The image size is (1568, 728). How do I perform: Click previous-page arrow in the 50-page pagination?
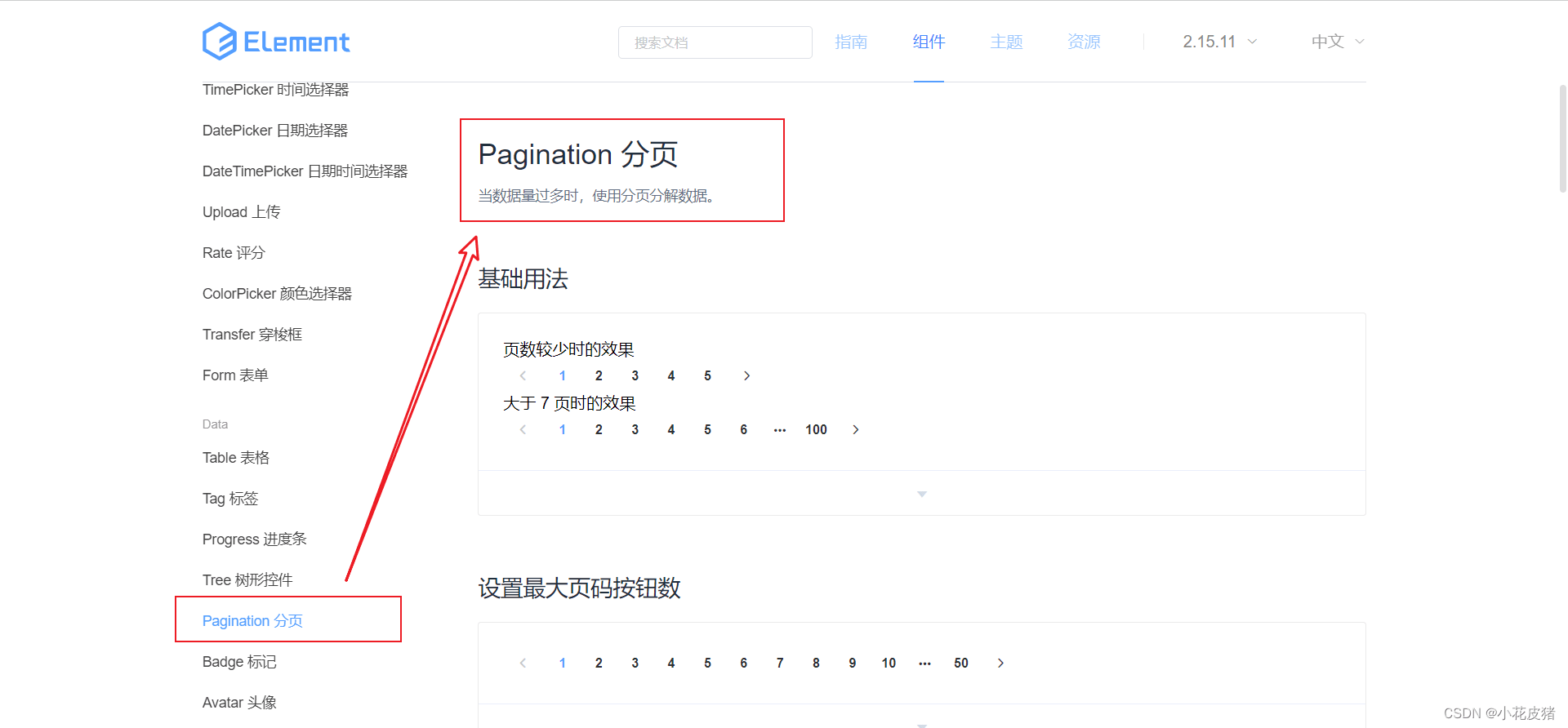(x=523, y=663)
